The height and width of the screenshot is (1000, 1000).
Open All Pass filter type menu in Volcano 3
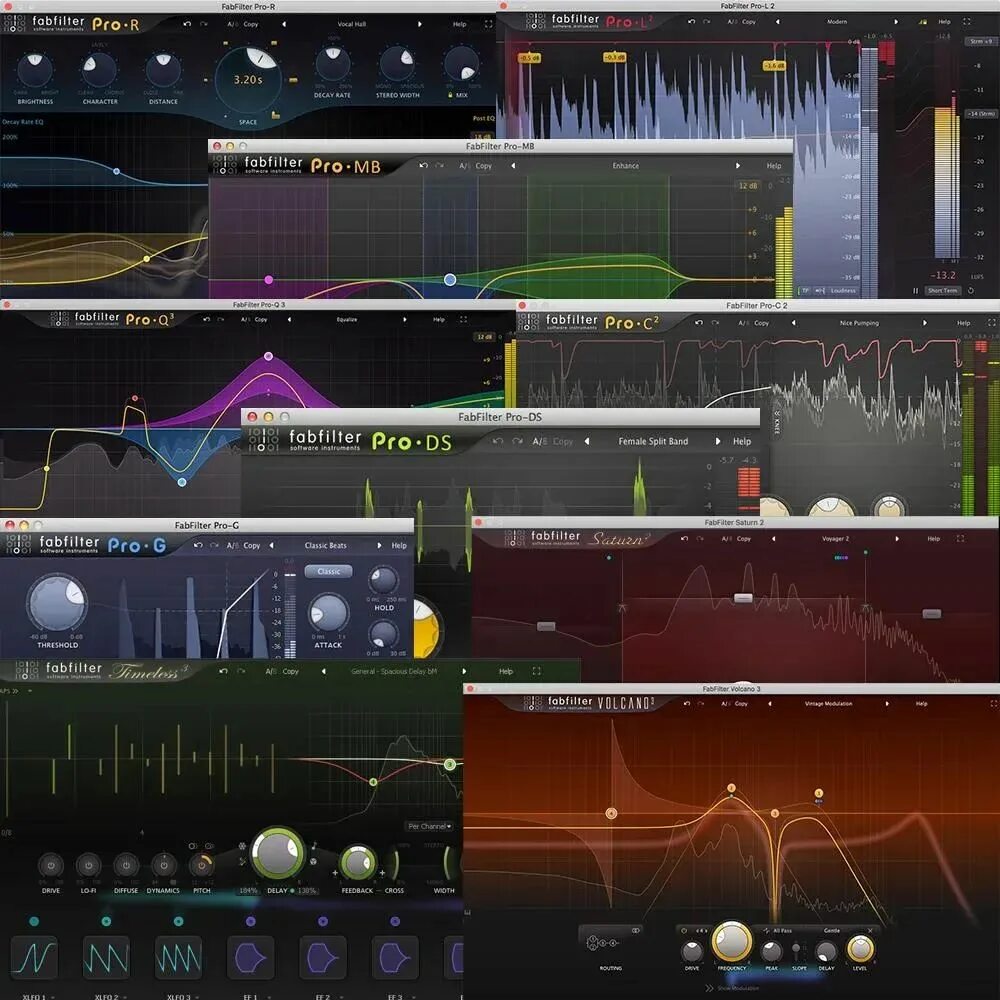coord(783,931)
